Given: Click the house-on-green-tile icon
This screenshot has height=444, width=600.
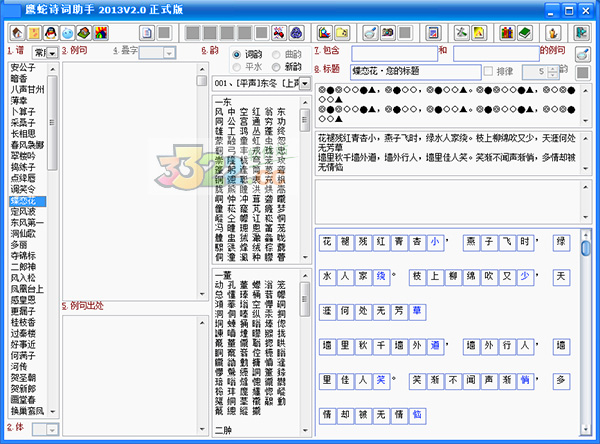Looking at the screenshot, I should point(84,33).
